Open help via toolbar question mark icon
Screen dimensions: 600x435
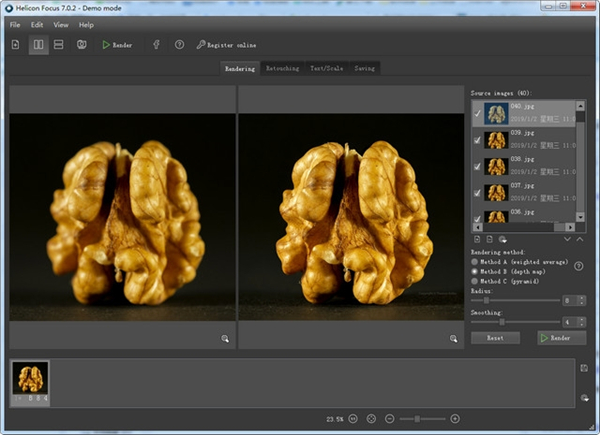179,45
